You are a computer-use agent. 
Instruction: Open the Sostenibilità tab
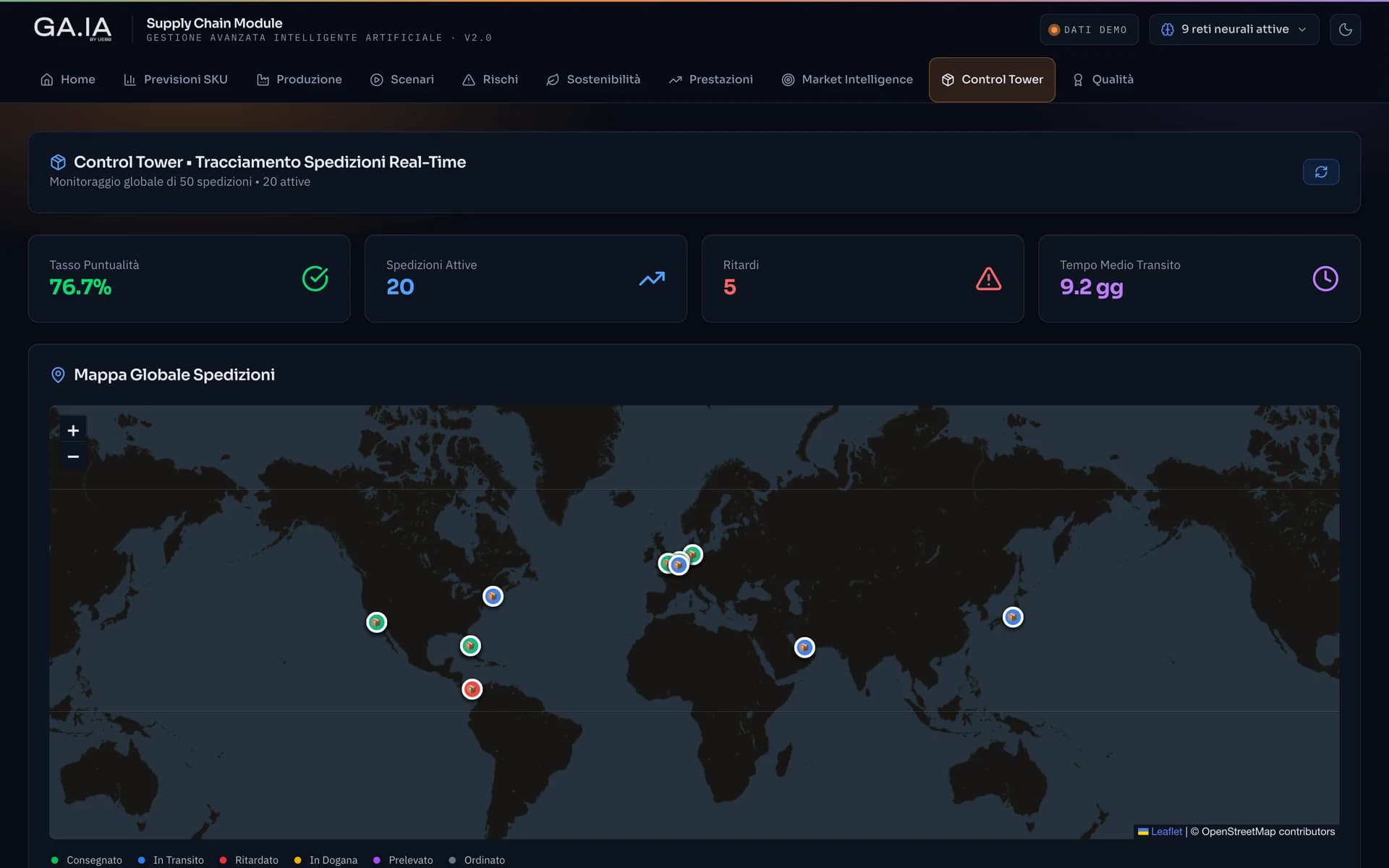pos(593,80)
